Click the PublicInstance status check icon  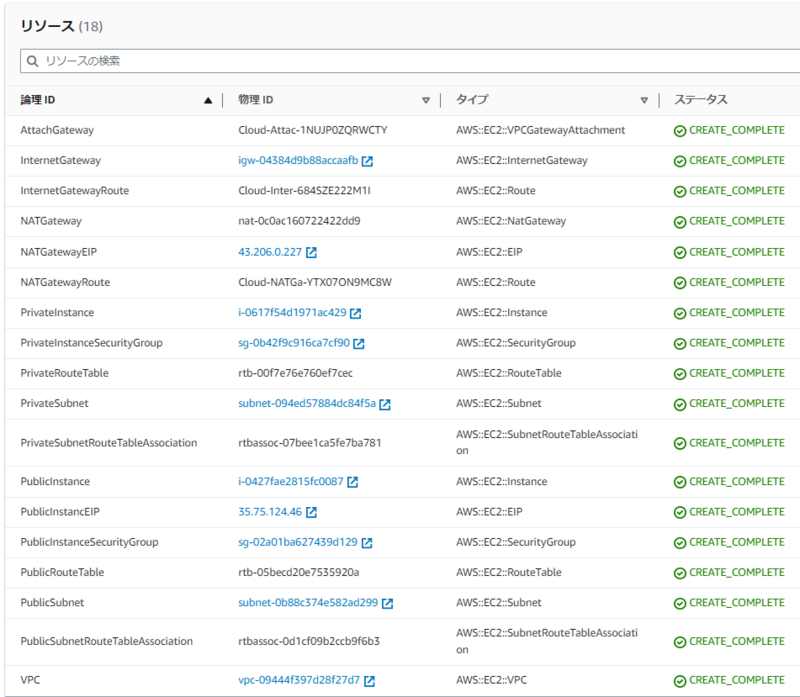click(680, 482)
